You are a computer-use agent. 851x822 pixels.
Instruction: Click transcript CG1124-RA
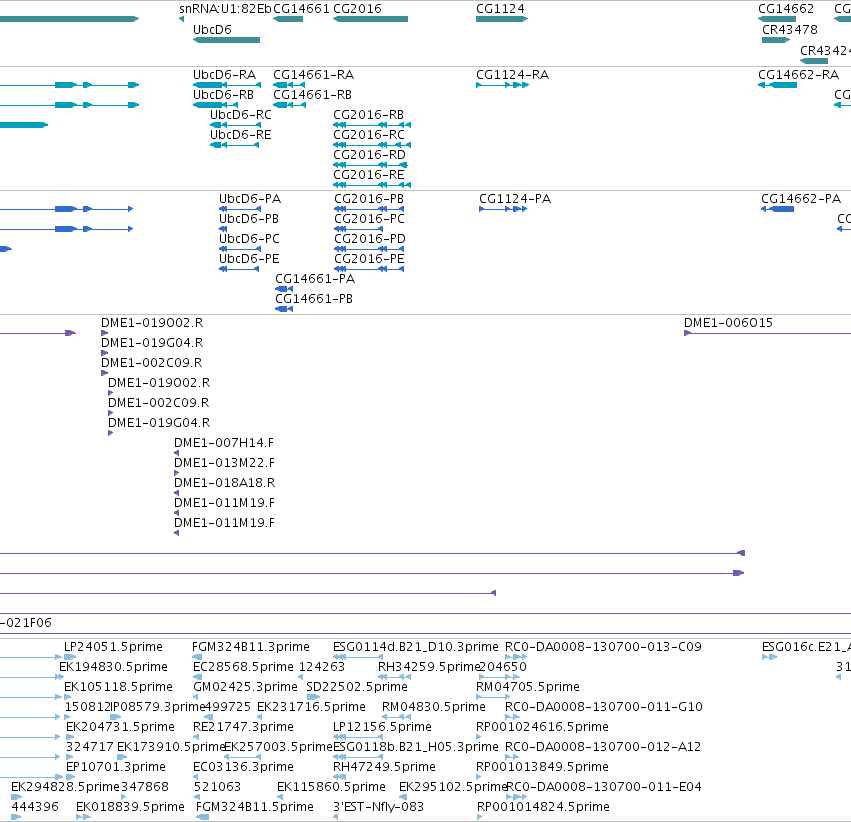point(502,85)
